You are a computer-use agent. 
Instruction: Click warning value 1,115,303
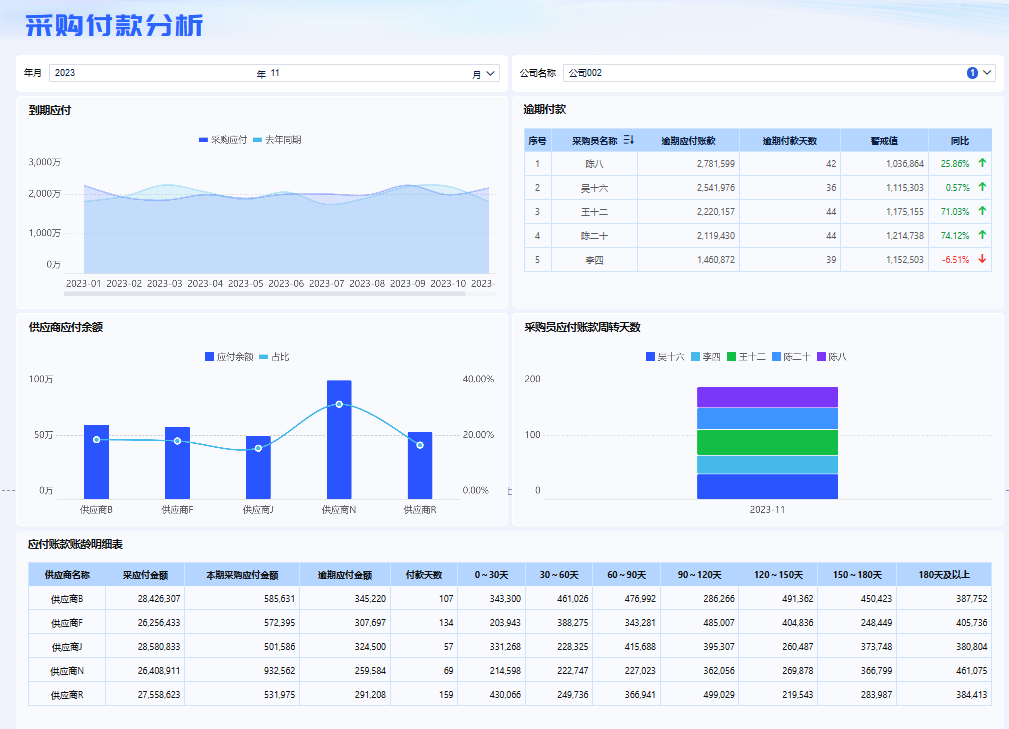click(905, 187)
